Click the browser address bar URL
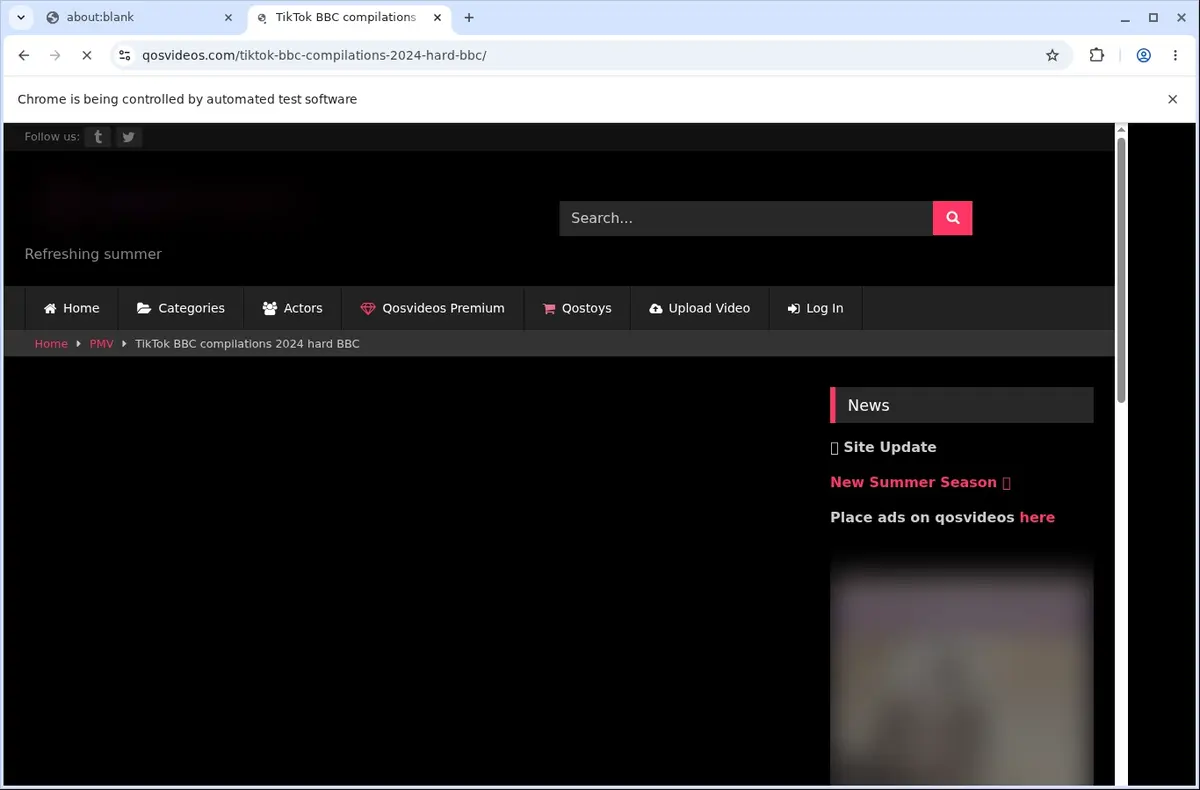This screenshot has height=790, width=1200. (314, 56)
